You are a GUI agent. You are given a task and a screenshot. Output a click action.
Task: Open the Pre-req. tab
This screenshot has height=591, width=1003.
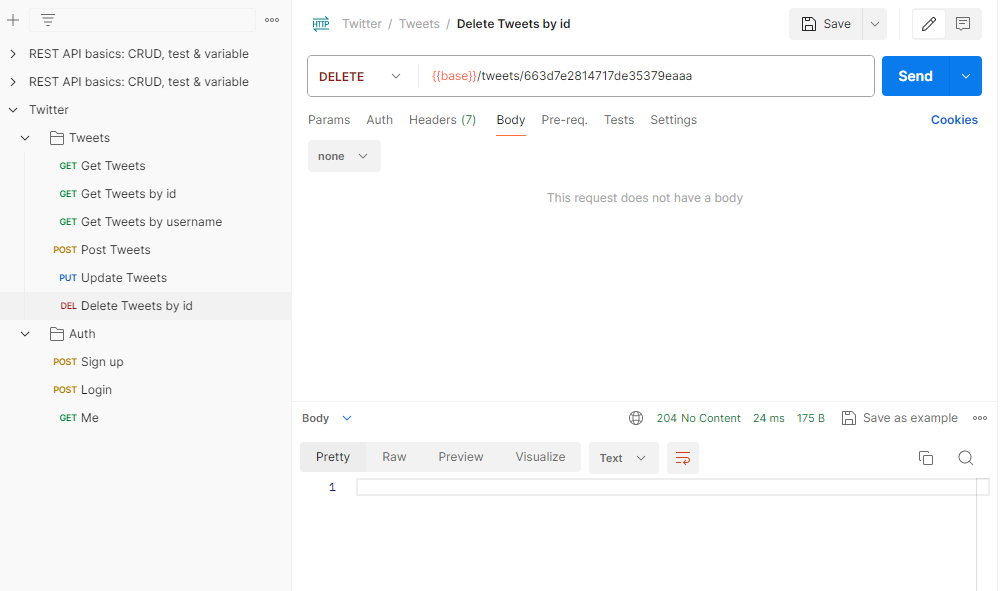pos(564,120)
